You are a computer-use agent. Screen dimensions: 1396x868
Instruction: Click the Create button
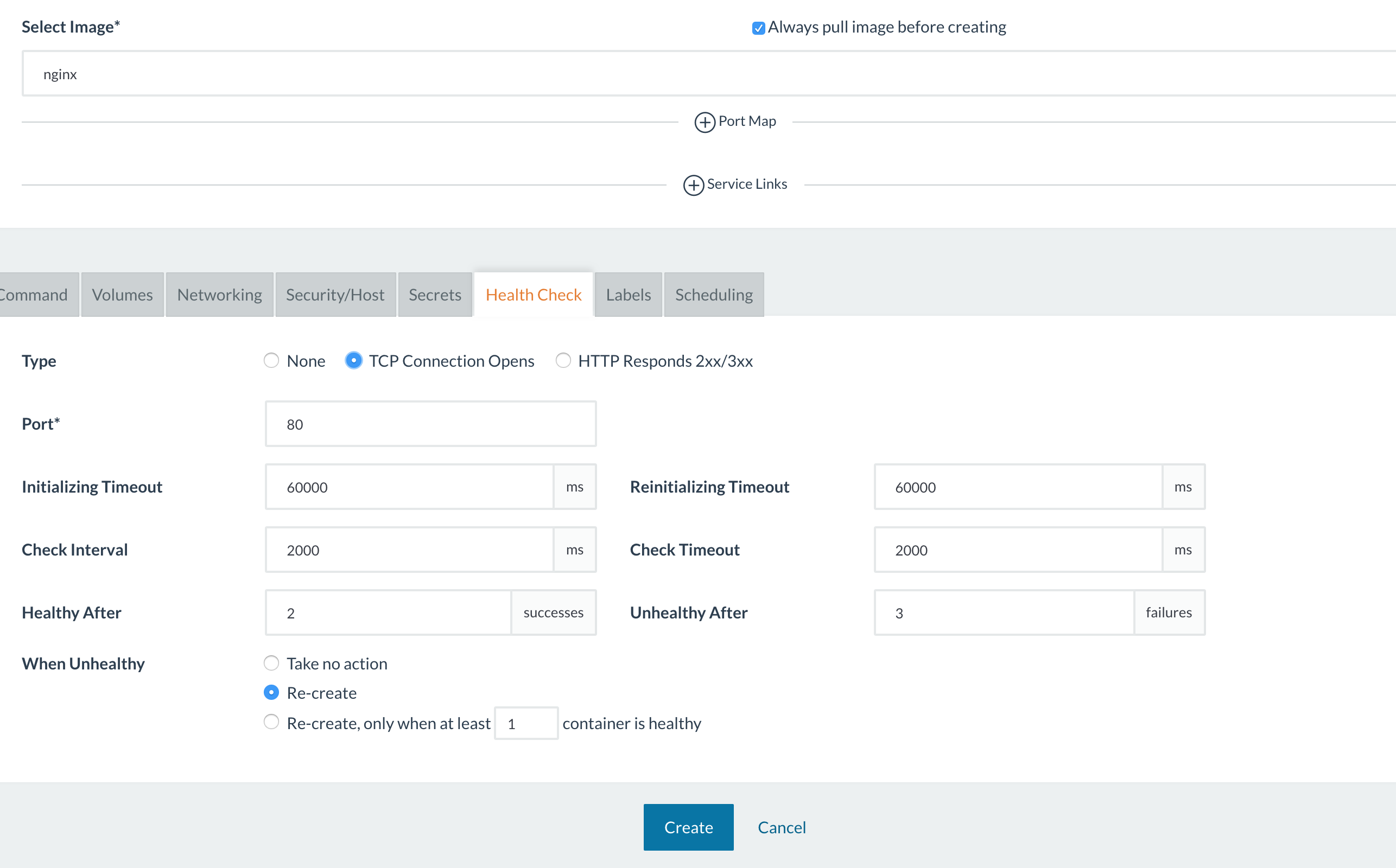(x=689, y=827)
